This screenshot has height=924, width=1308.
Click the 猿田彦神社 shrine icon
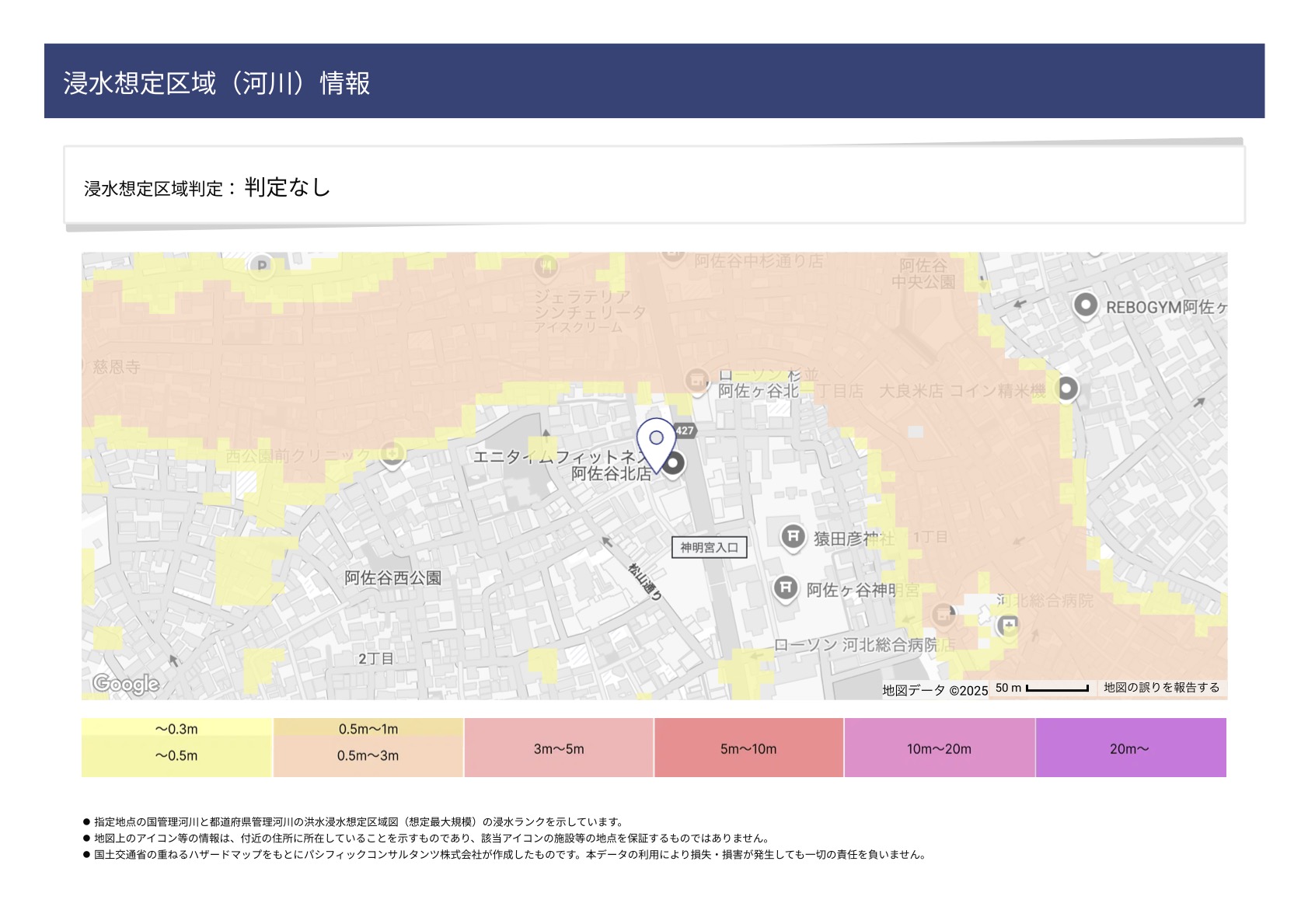tap(792, 536)
